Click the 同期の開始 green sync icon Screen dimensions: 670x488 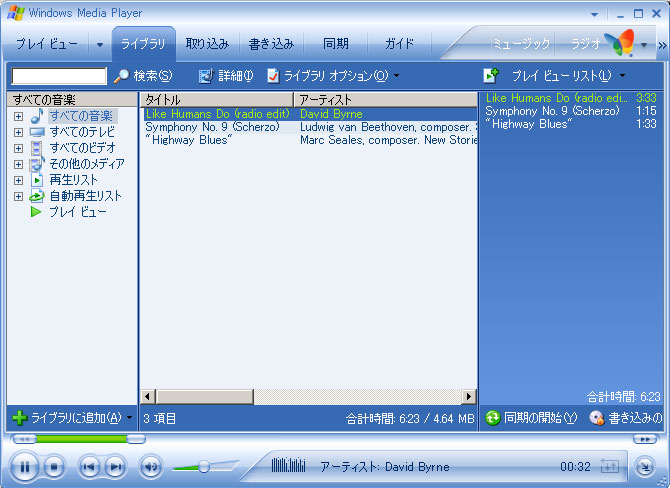[493, 418]
